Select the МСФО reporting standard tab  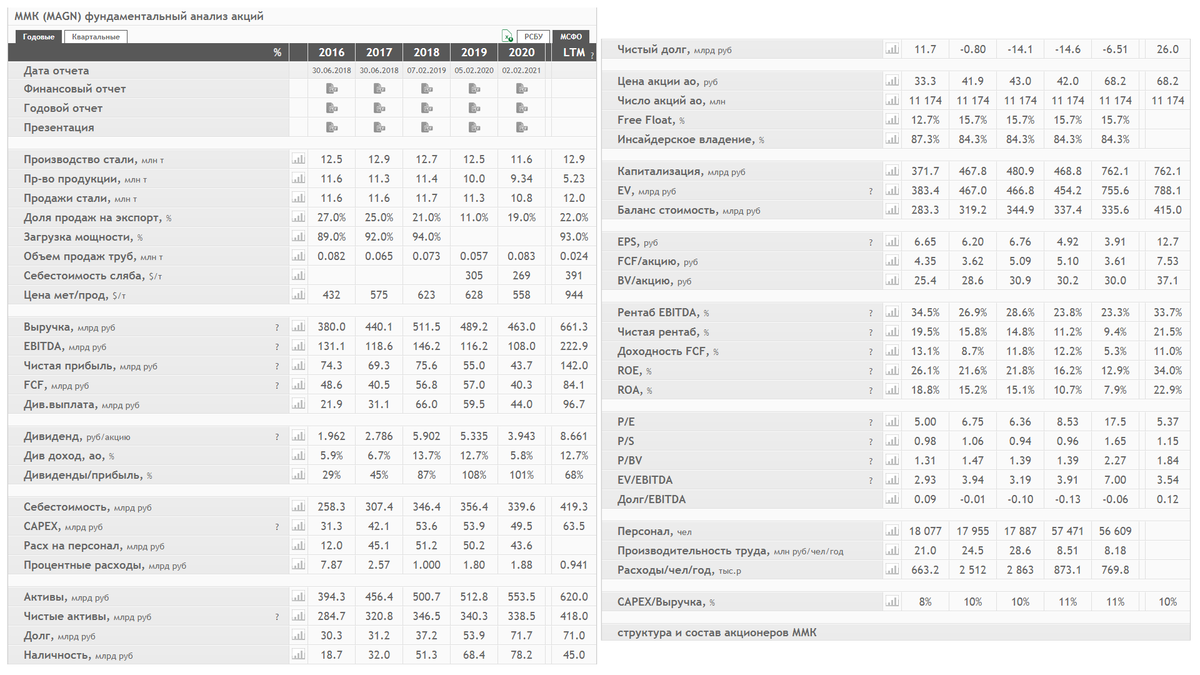pos(572,35)
